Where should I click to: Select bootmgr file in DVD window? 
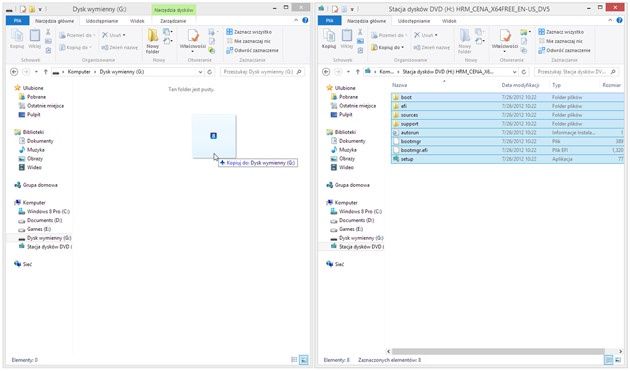point(507,141)
